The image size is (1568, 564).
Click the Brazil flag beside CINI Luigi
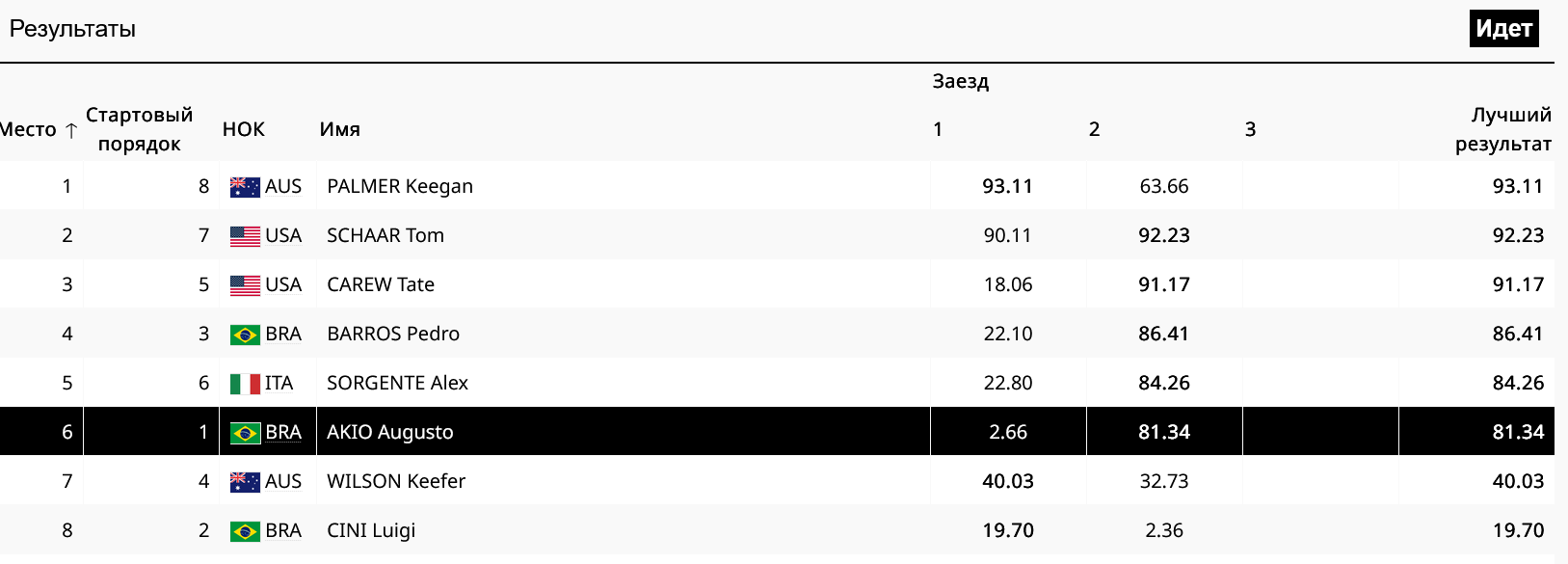[x=245, y=531]
